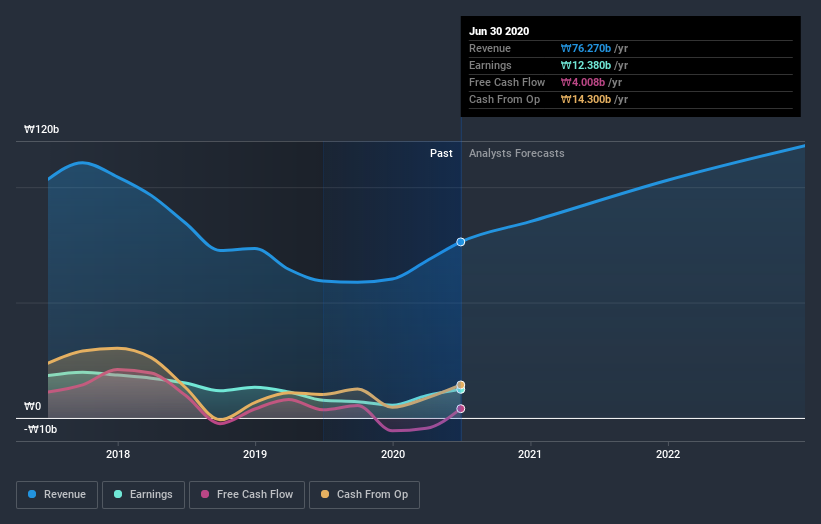Select the 2021 x-axis label
821x524 pixels.
coord(530,454)
